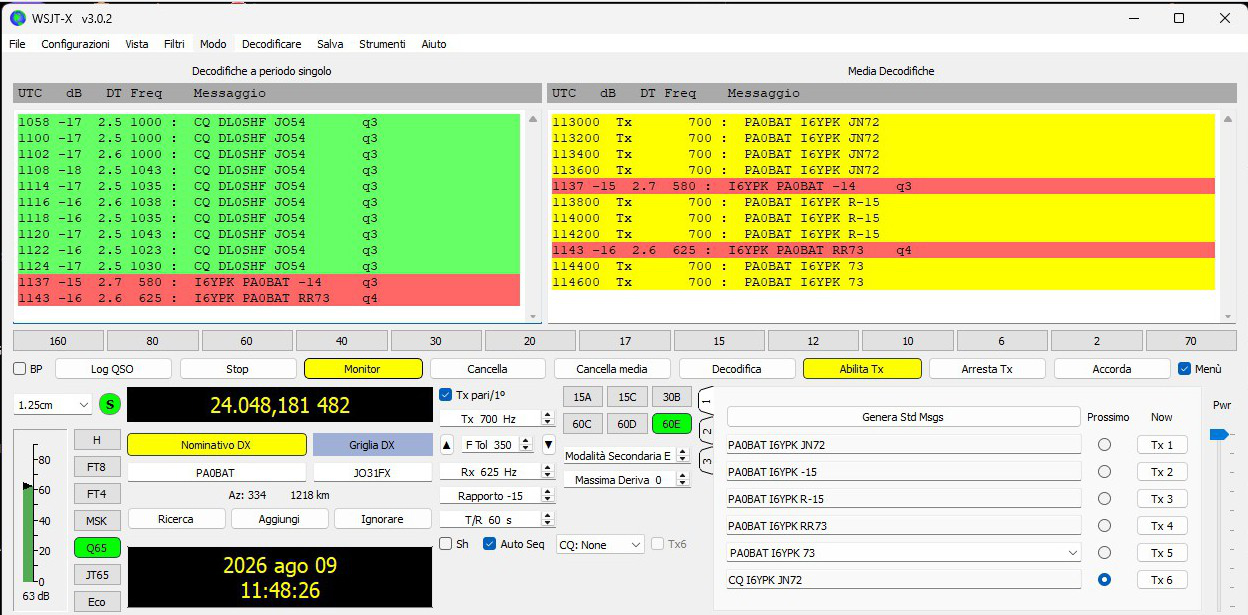The height and width of the screenshot is (615, 1248).
Task: Click the up arrow left of F Tol
Action: coord(447,444)
